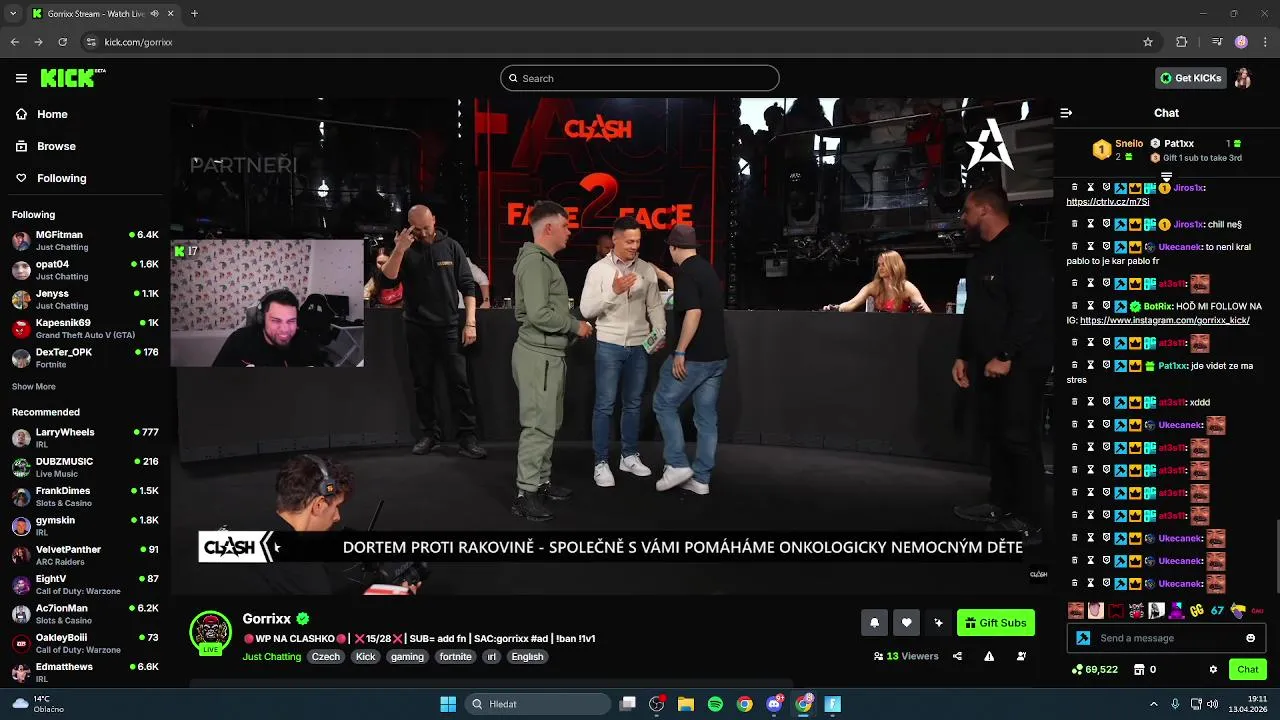Click the Gorrixx channel avatar
1280x720 pixels.
tap(210, 632)
